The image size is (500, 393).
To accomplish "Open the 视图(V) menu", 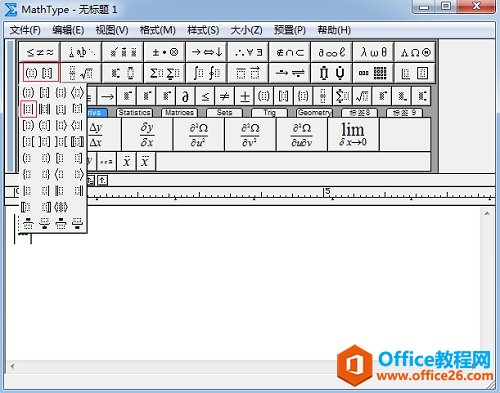I will click(x=112, y=30).
